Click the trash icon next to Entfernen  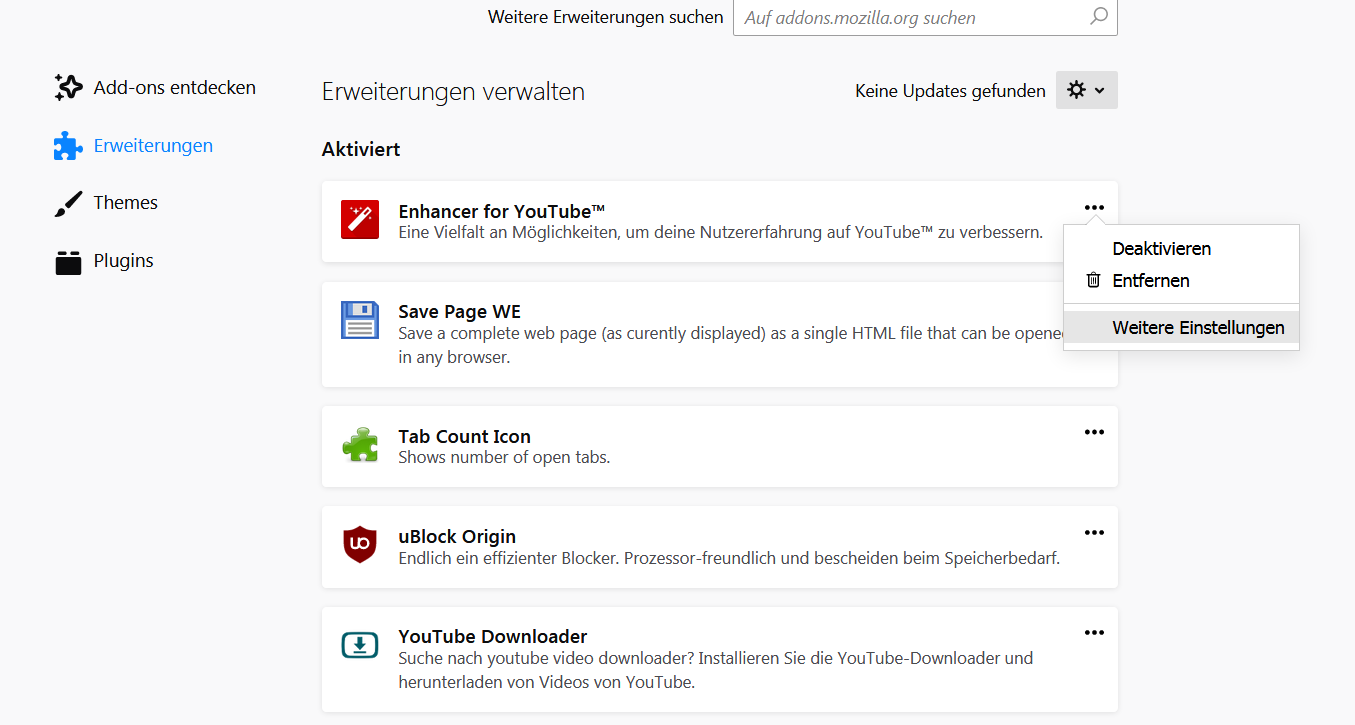pos(1094,281)
